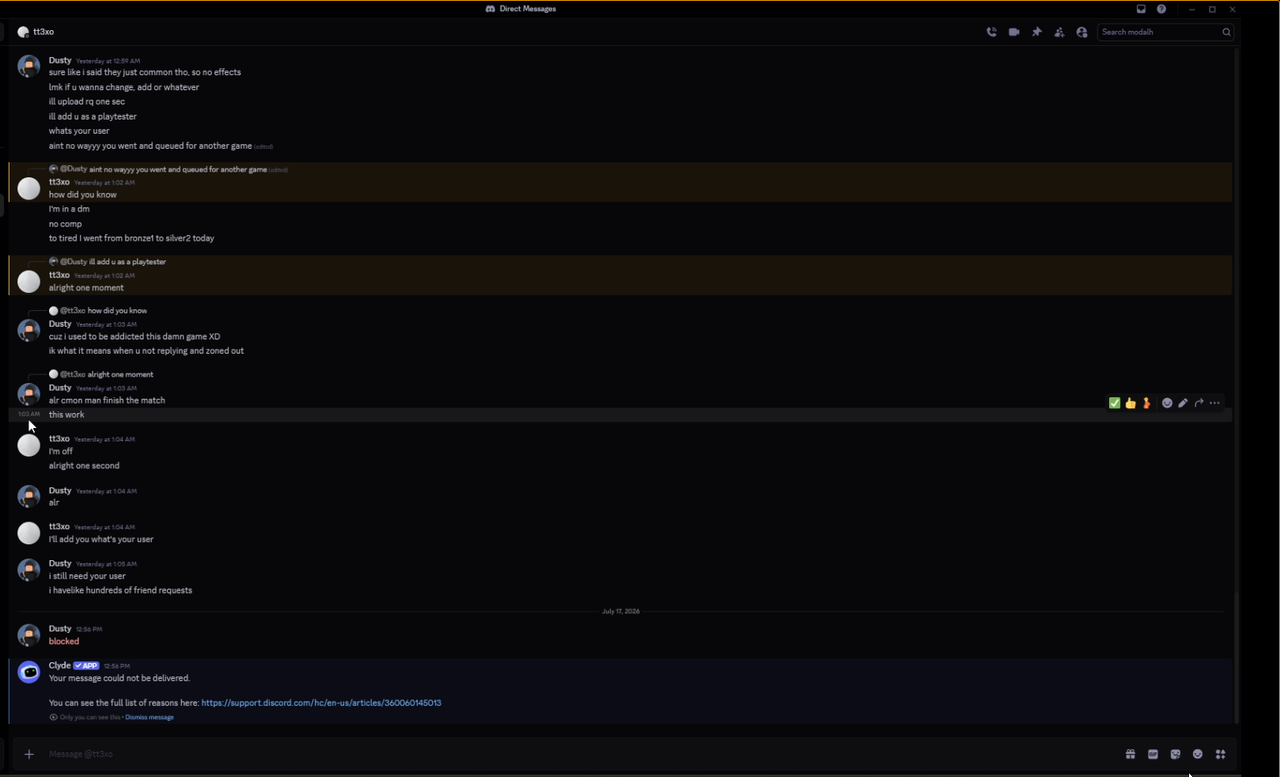
Task: Open the Discord support article link
Action: pos(321,703)
